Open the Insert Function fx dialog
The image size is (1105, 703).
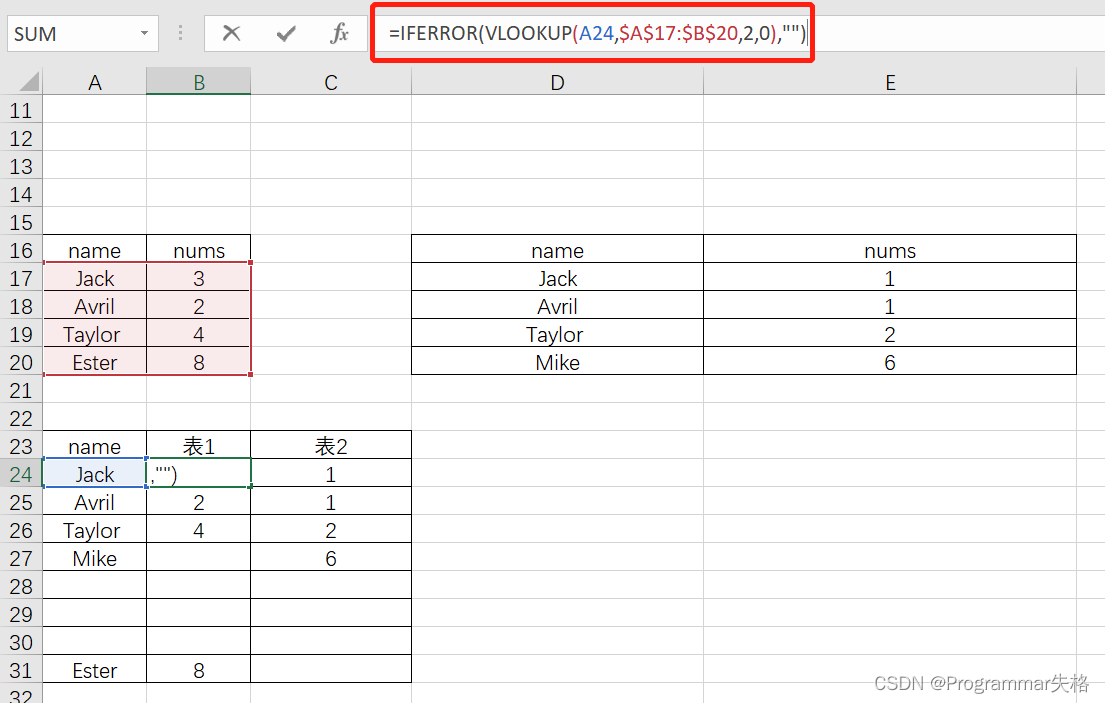click(339, 33)
